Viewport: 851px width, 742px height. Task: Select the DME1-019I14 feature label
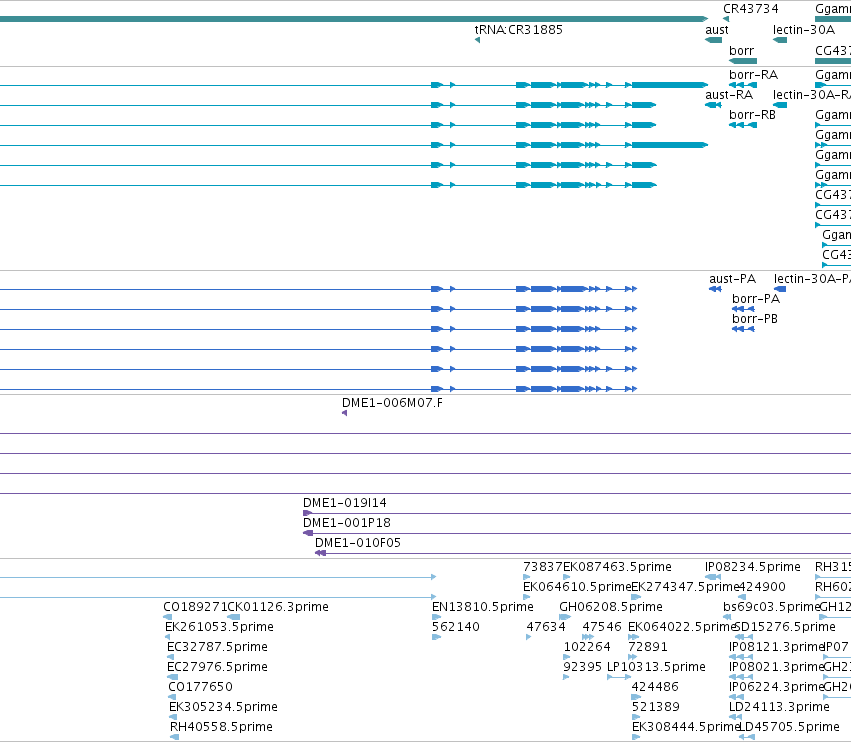coord(345,503)
